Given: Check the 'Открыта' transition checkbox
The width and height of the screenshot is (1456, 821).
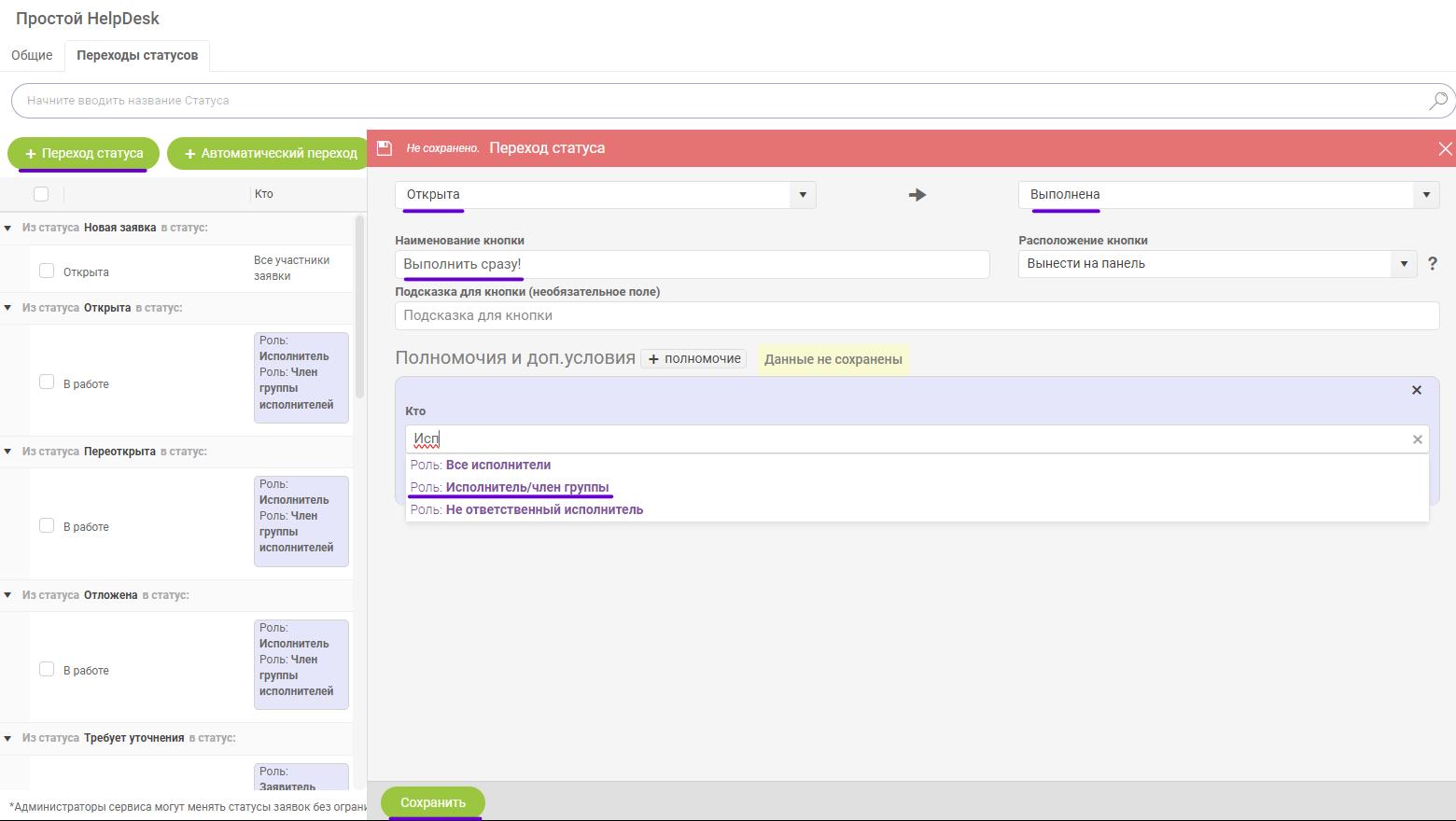Looking at the screenshot, I should click(47, 271).
